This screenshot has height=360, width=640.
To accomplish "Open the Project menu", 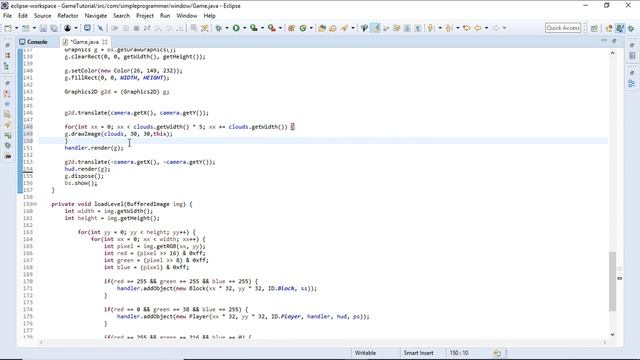I will click(145, 16).
